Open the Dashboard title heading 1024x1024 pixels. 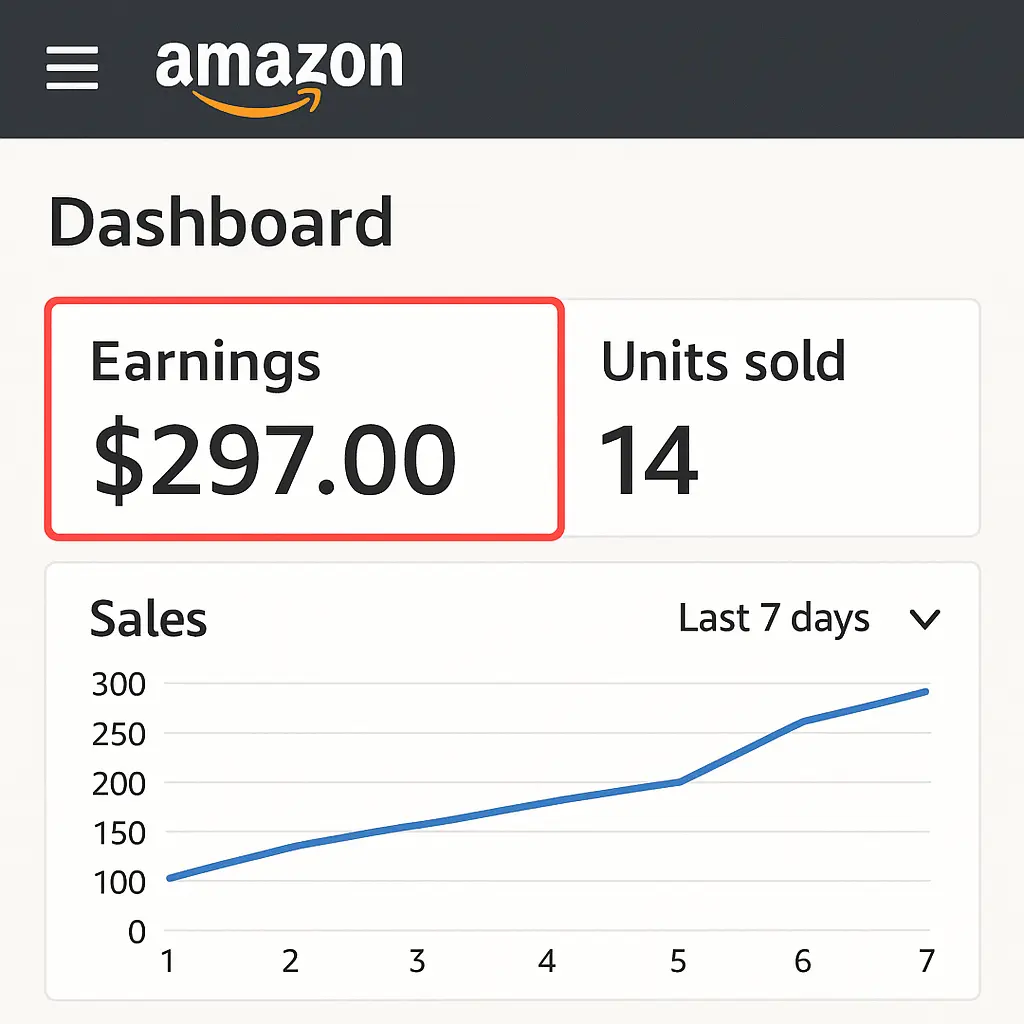point(222,222)
